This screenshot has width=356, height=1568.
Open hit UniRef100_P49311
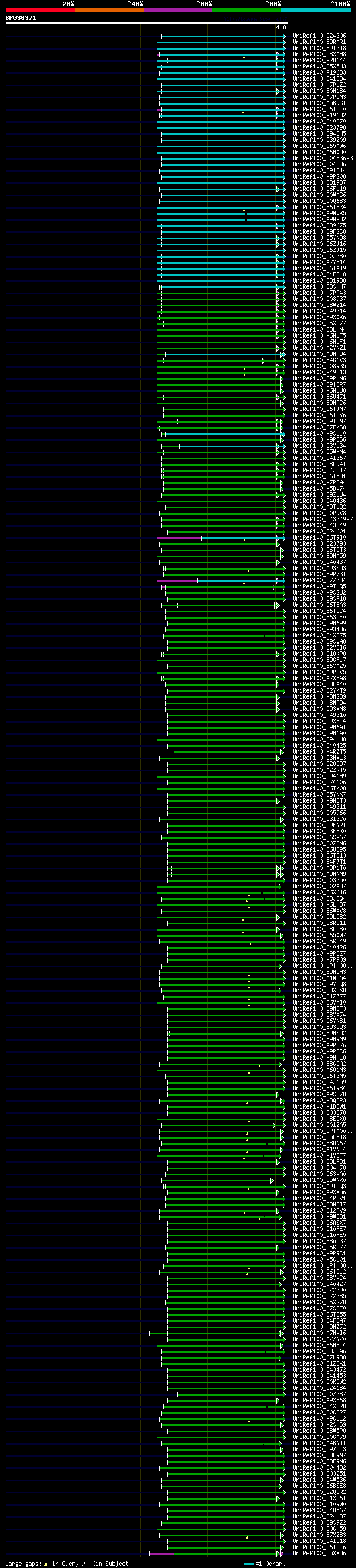pyautogui.click(x=319, y=807)
